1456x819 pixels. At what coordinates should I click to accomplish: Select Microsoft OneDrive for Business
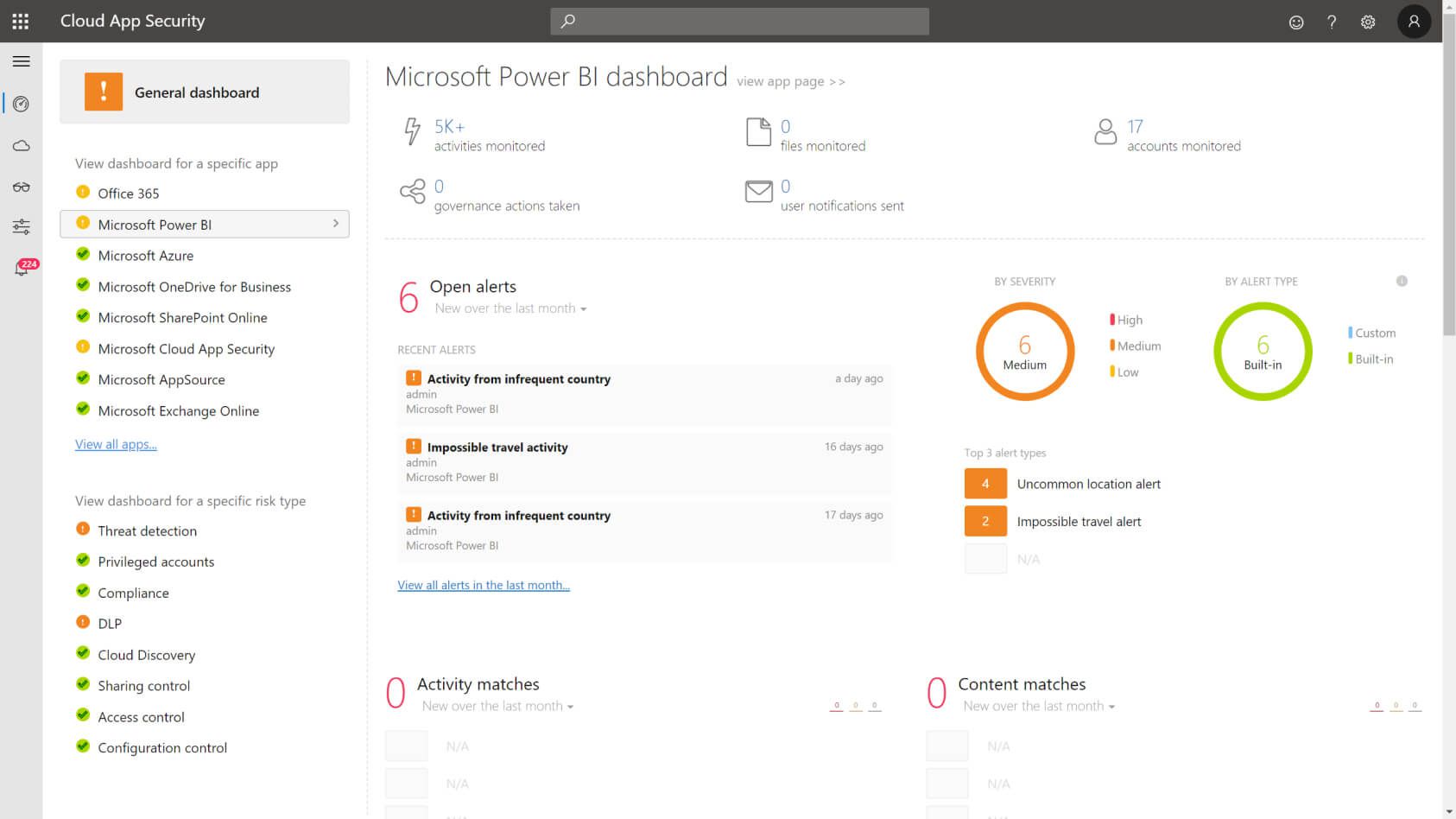[194, 287]
